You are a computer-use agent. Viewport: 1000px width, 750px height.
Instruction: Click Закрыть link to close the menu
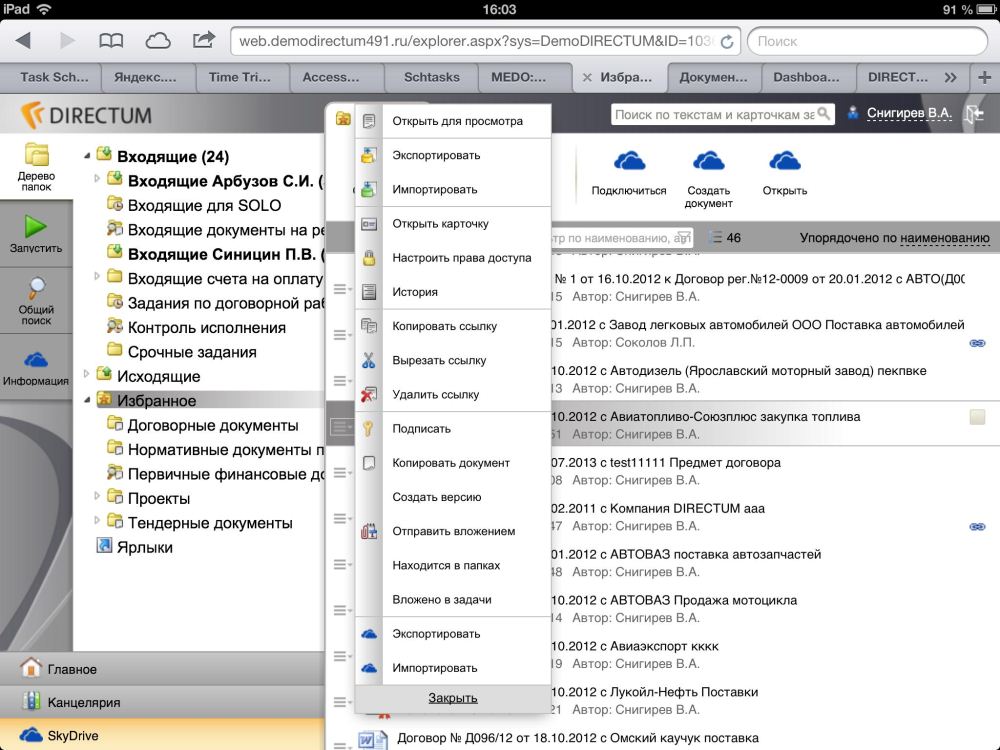[453, 698]
